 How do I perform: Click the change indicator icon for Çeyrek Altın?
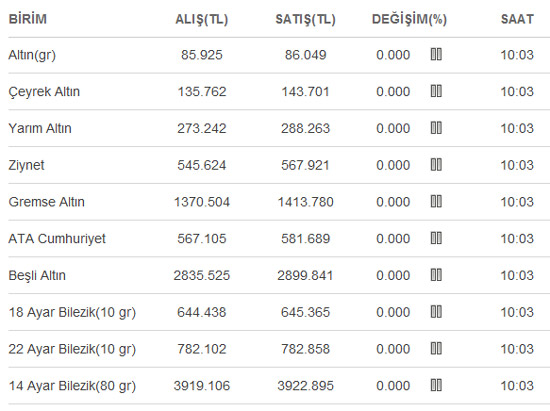(436, 92)
